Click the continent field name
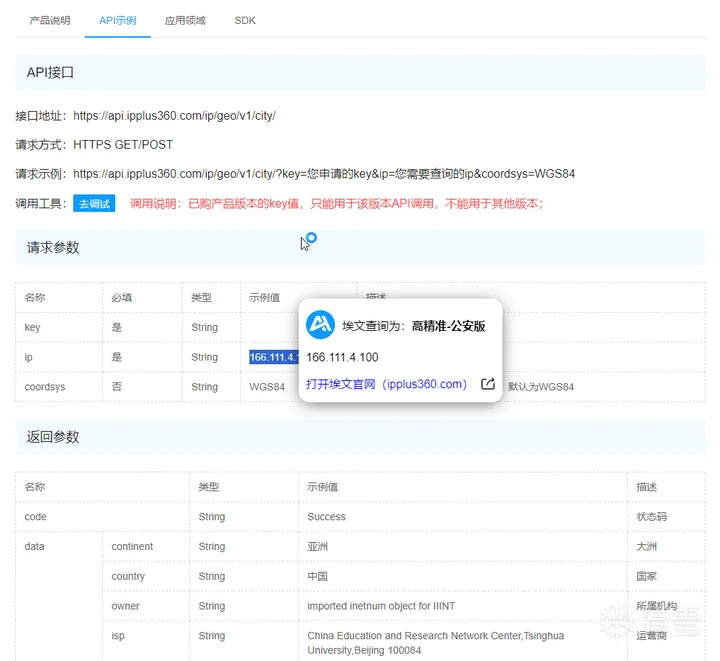This screenshot has width=720, height=661. coord(132,547)
